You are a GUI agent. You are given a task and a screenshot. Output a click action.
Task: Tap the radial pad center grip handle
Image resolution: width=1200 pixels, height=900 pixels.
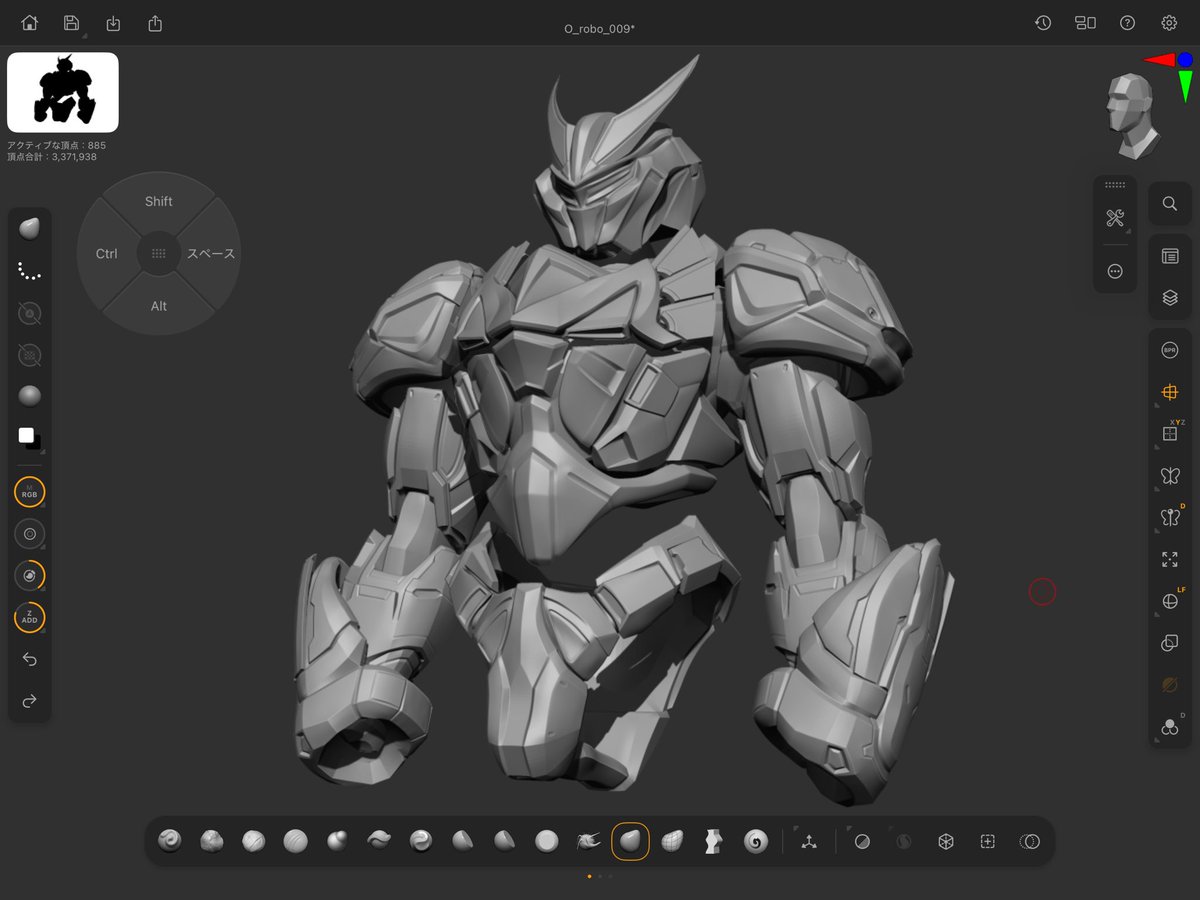159,254
